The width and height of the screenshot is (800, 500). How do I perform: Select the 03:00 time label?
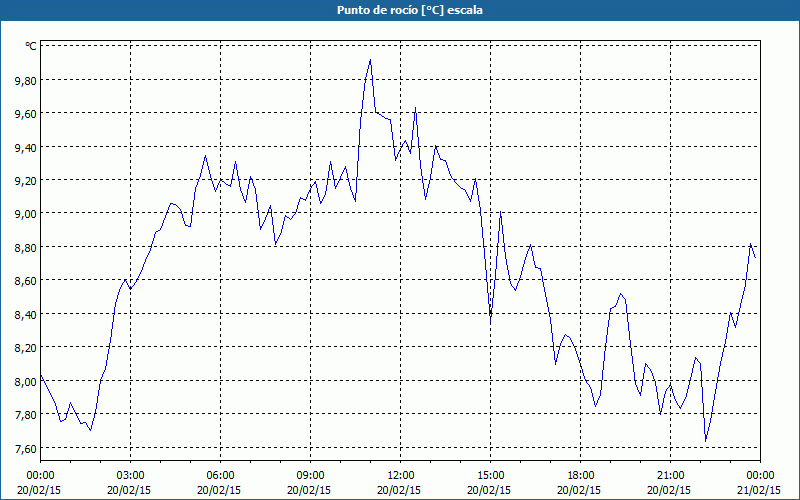click(131, 475)
